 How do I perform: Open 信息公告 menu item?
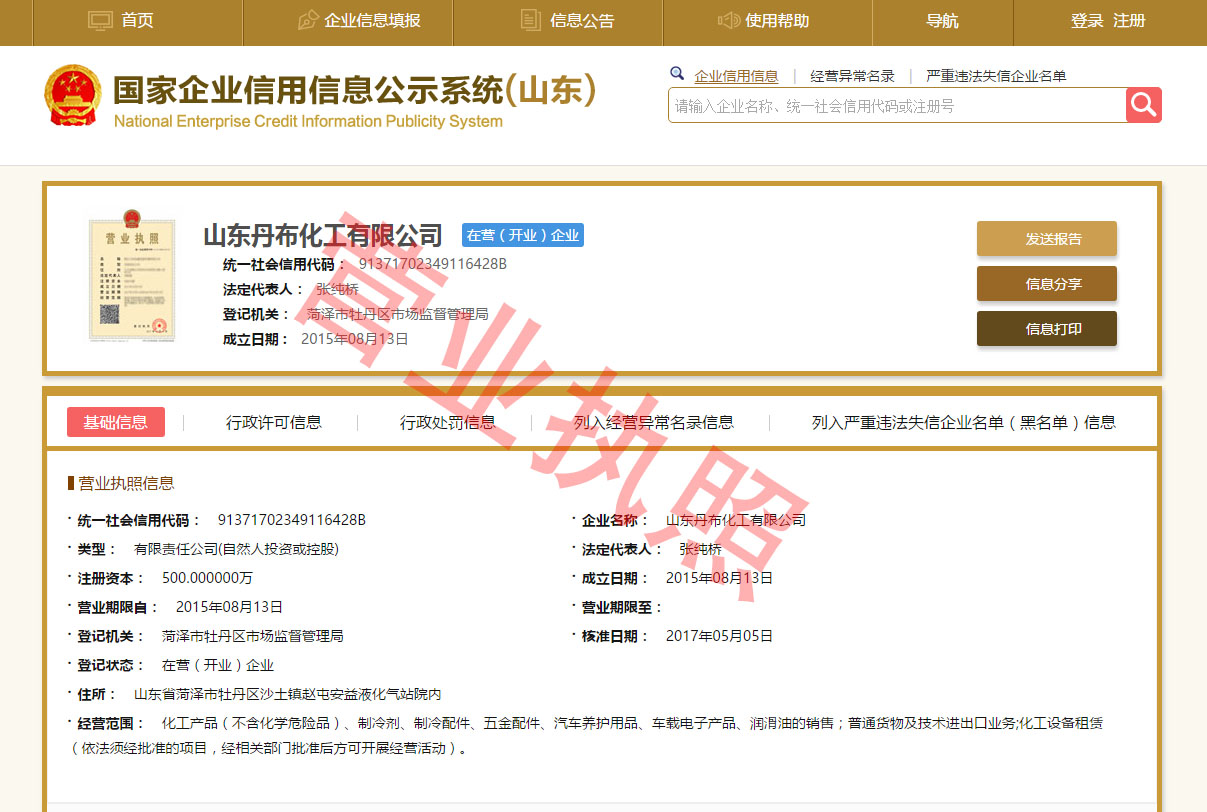[582, 21]
